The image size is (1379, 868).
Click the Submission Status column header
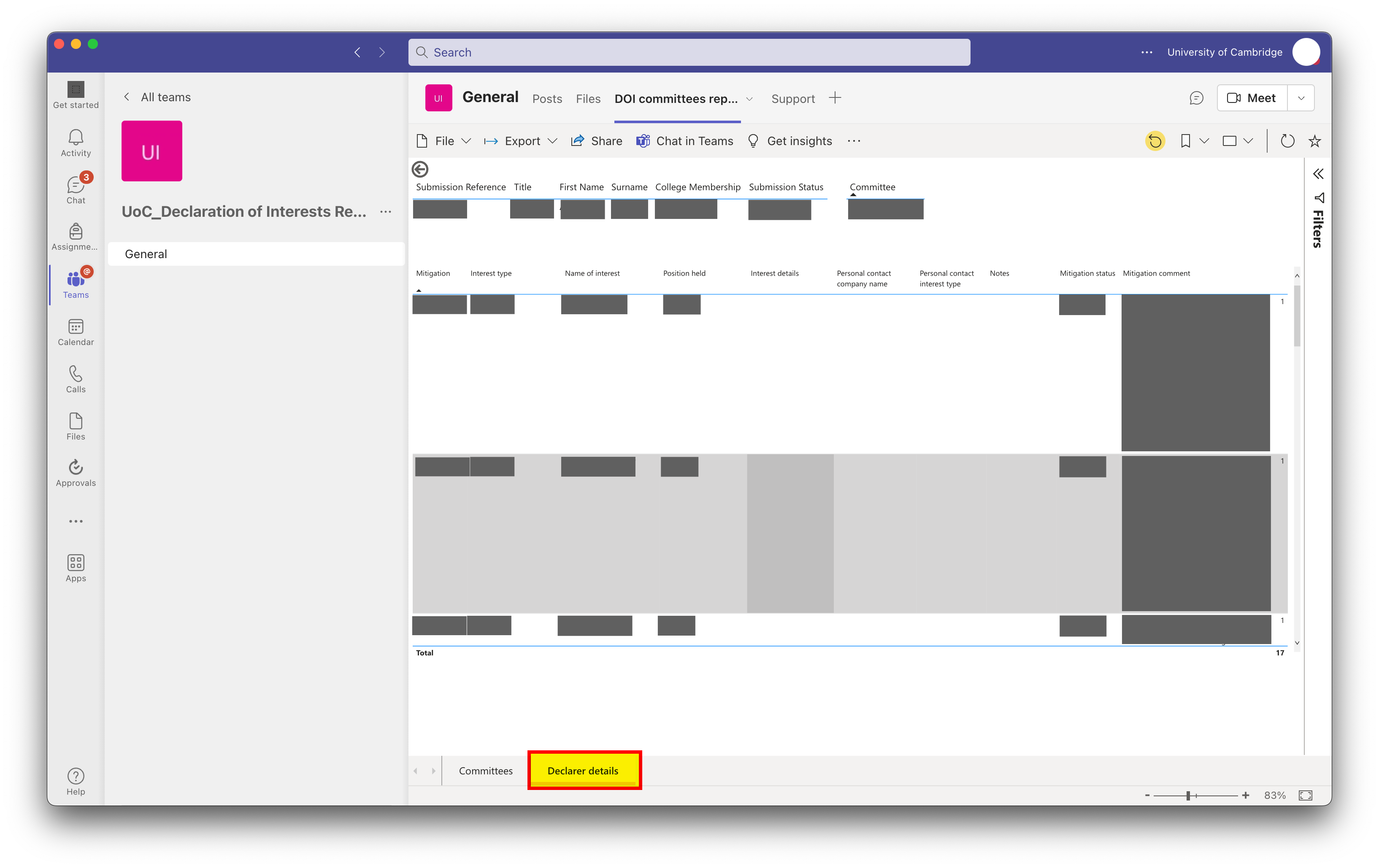click(786, 187)
